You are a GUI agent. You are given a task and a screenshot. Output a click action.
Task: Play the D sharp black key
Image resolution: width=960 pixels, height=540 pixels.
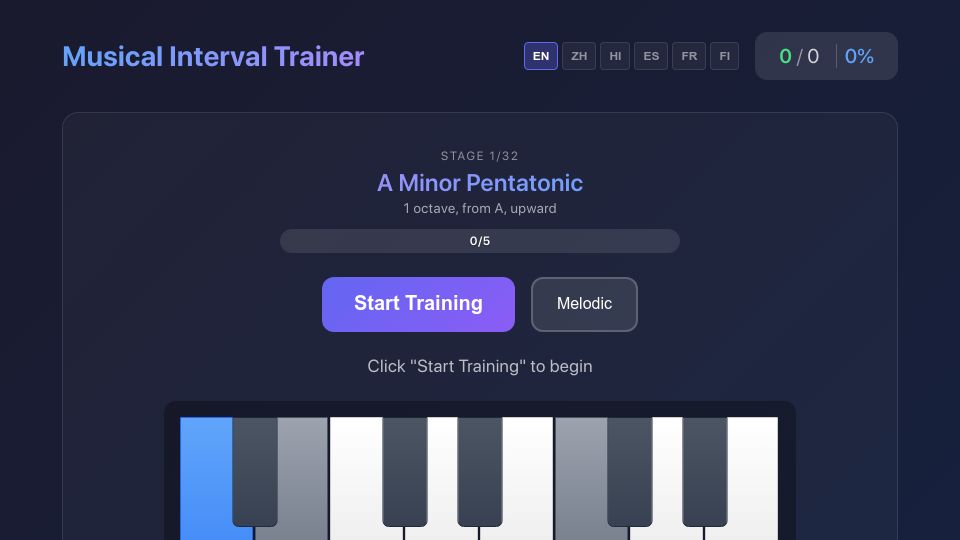[480, 471]
